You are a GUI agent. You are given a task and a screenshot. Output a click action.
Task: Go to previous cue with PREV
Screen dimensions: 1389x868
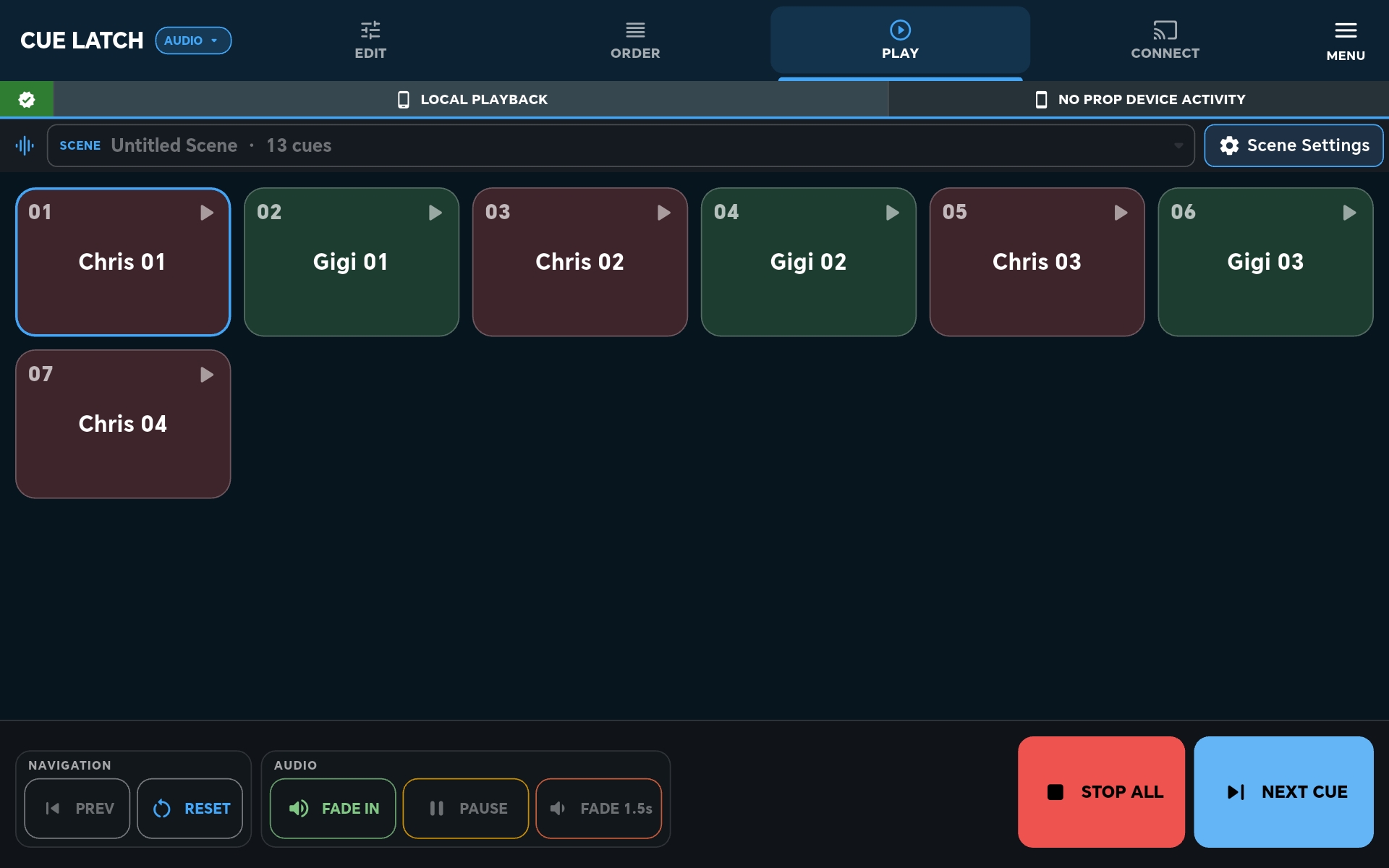[x=77, y=809]
